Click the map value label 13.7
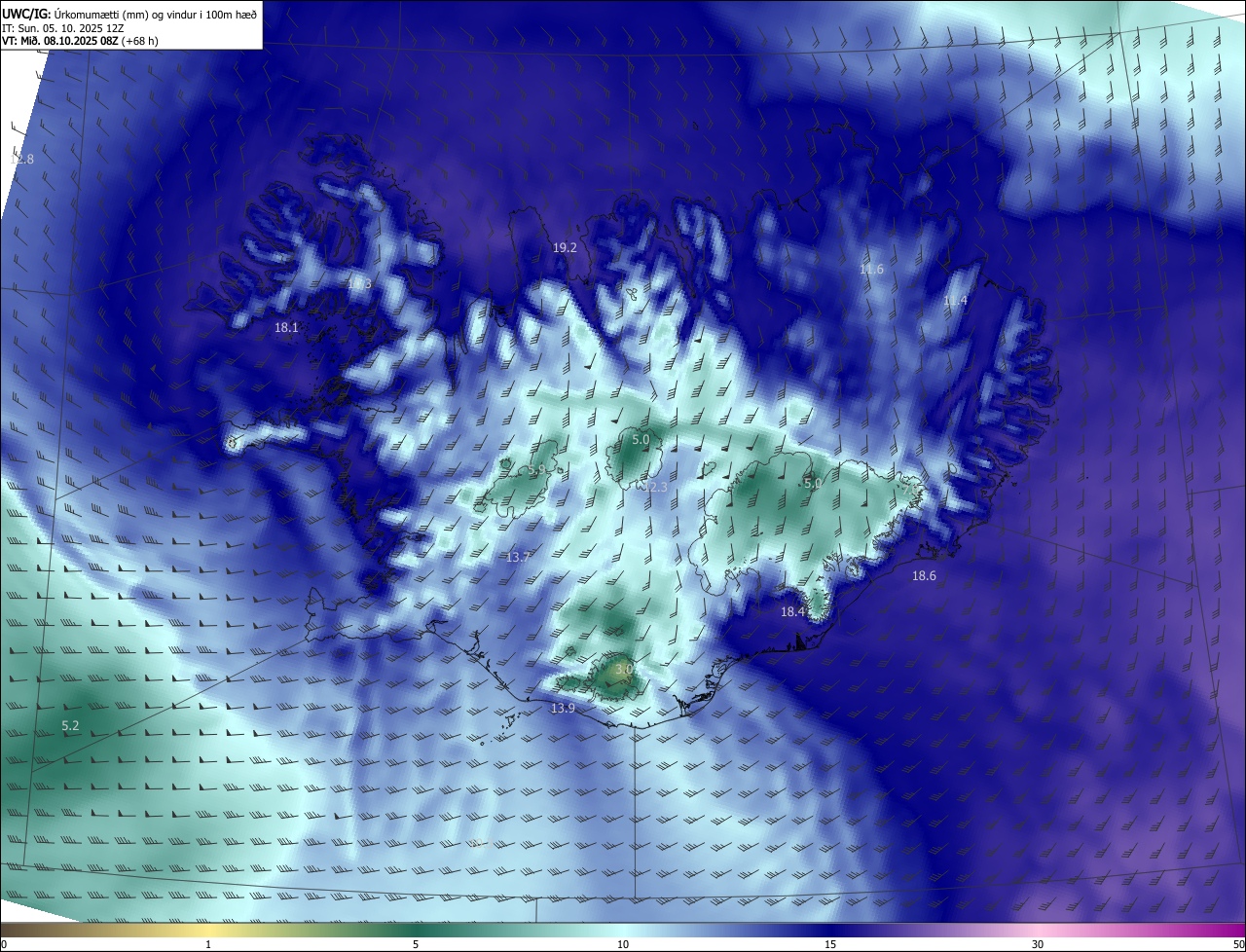 518,558
